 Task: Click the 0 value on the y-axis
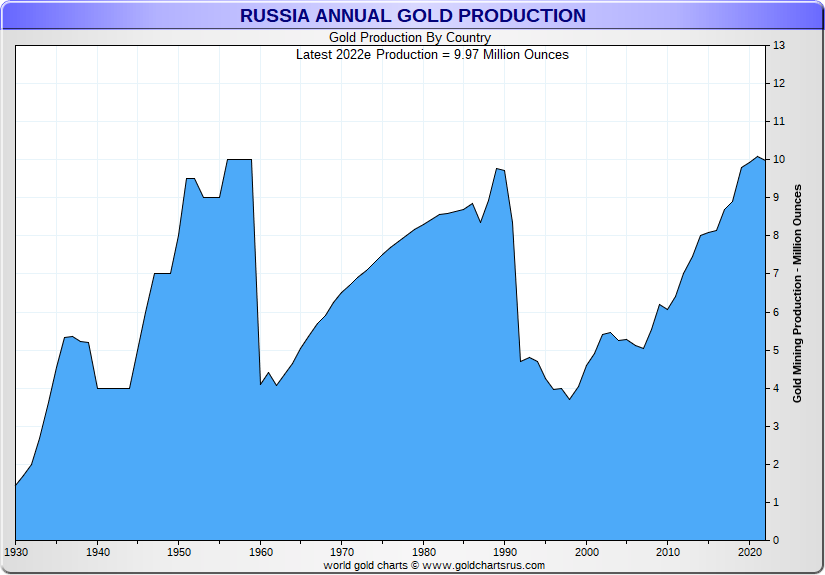[776, 541]
